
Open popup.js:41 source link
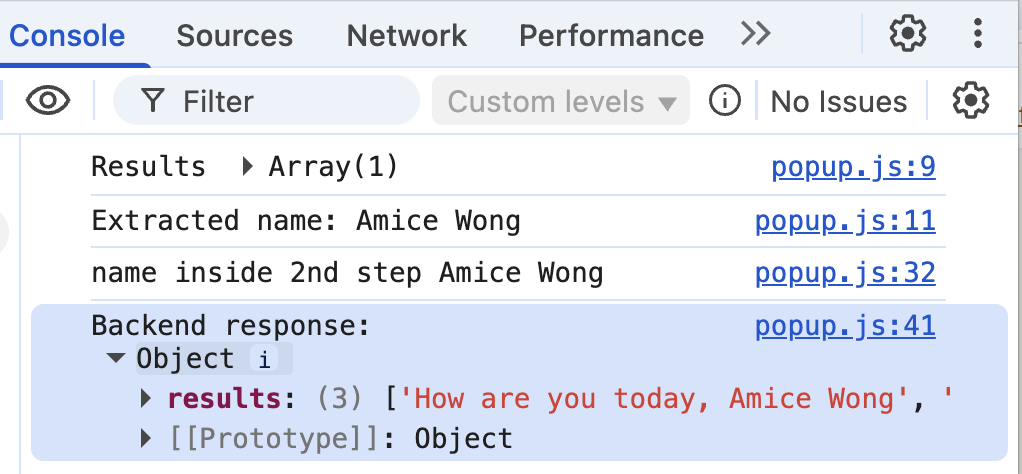click(x=845, y=326)
